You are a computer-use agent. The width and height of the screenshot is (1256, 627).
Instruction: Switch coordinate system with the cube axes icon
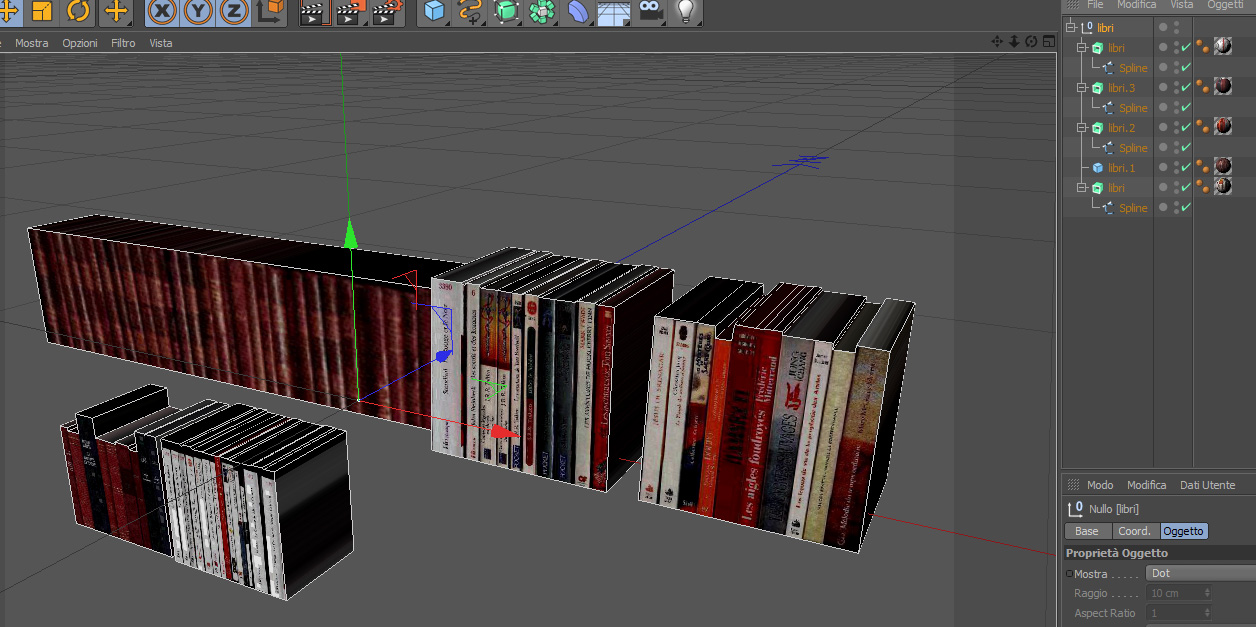click(x=271, y=11)
